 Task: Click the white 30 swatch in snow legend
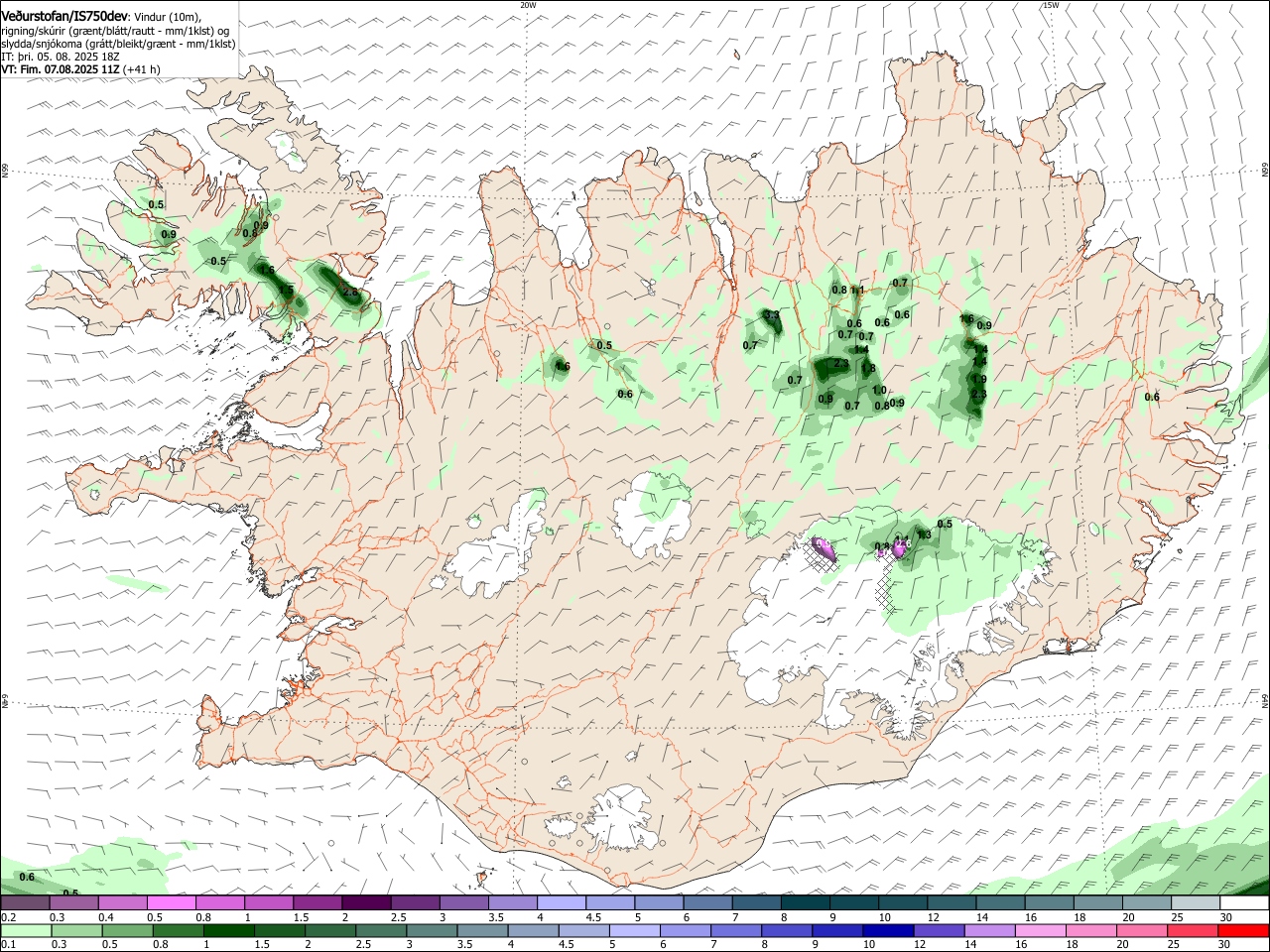click(1244, 903)
